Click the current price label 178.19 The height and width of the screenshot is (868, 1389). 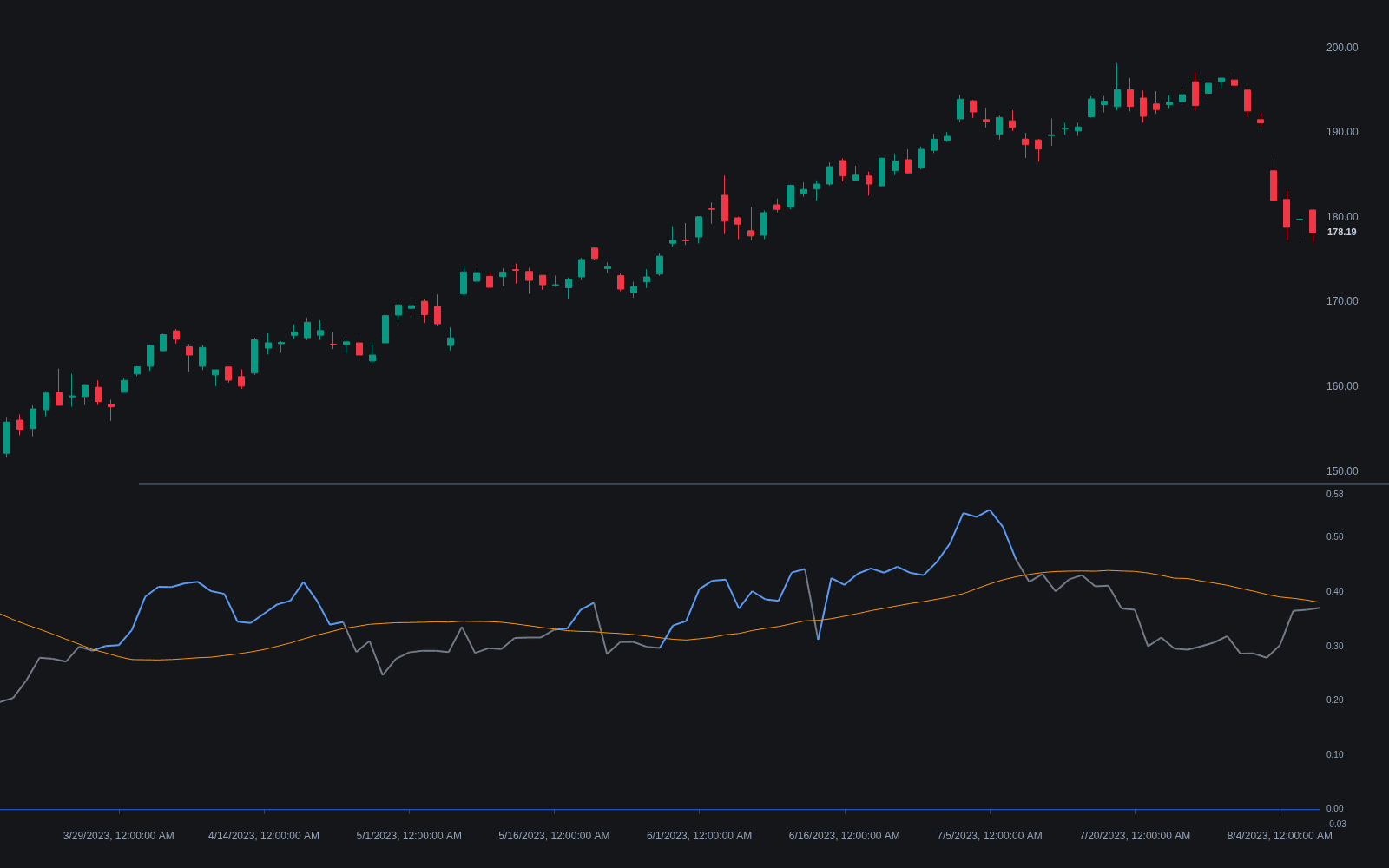(x=1342, y=233)
